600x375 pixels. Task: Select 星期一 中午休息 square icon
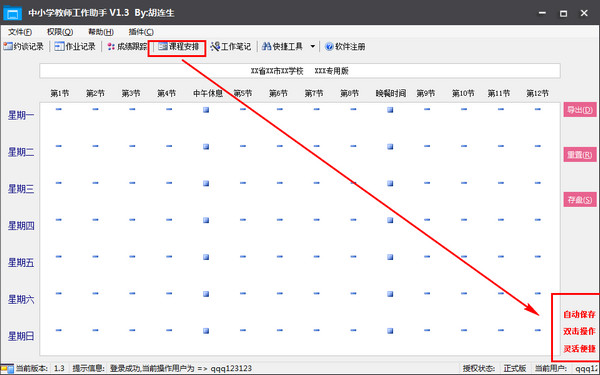[206, 110]
